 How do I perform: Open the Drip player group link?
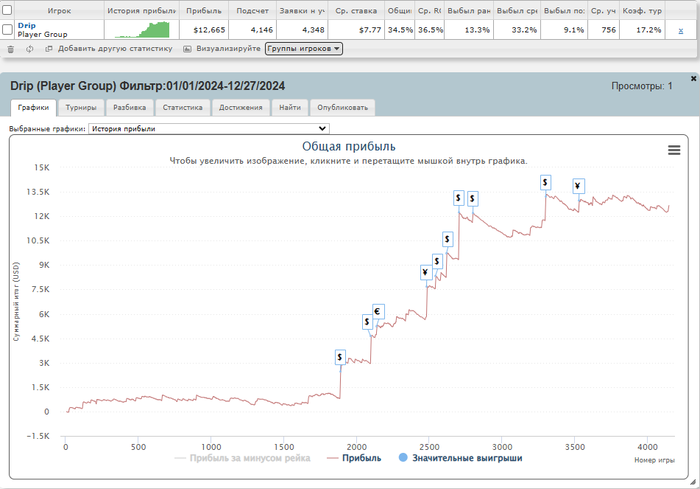point(27,25)
